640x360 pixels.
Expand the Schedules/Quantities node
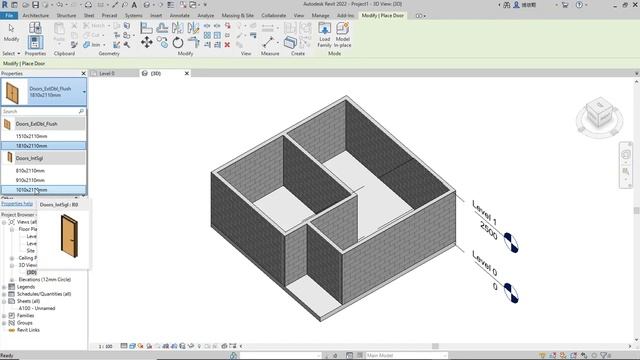point(4,294)
